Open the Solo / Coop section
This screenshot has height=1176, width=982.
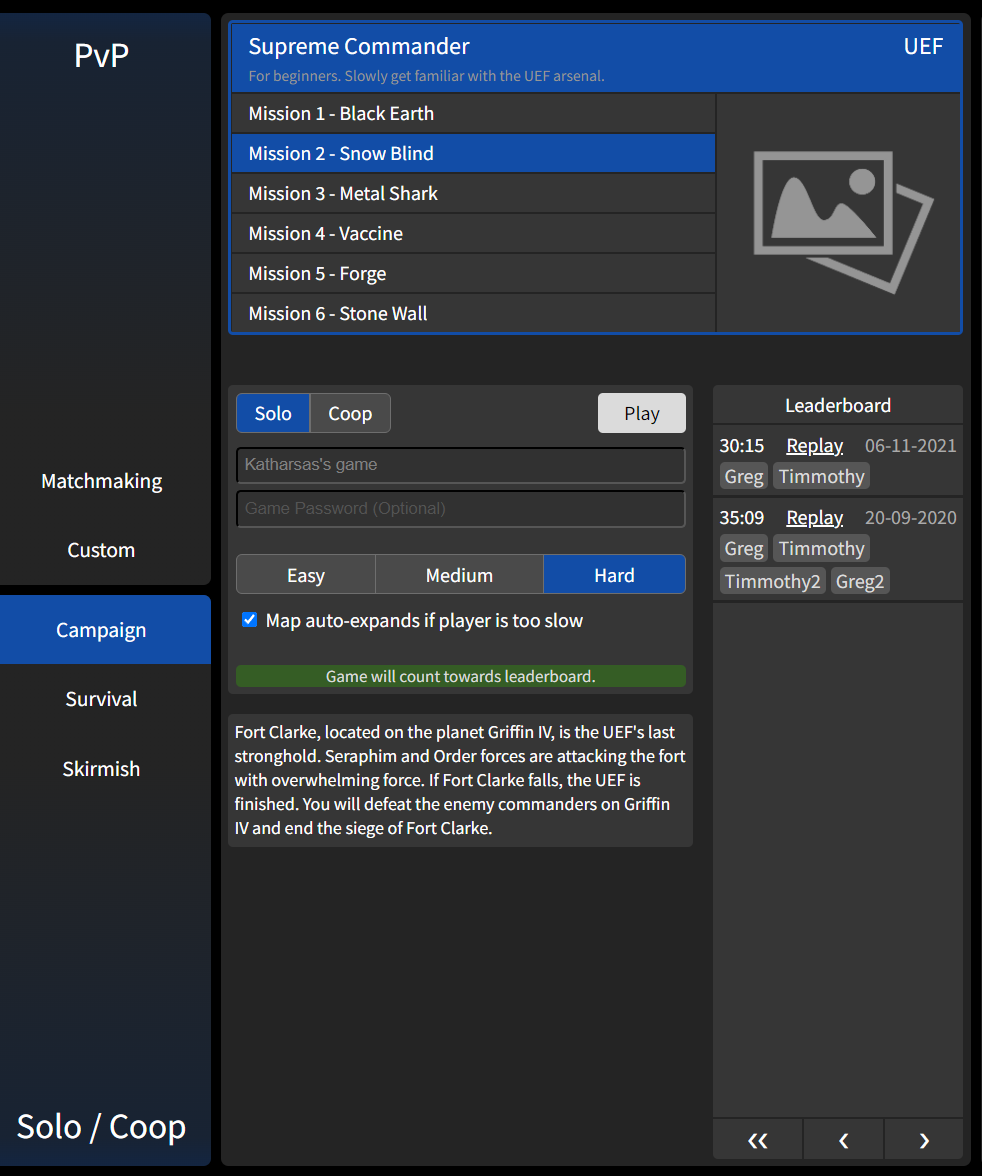tap(101, 1126)
